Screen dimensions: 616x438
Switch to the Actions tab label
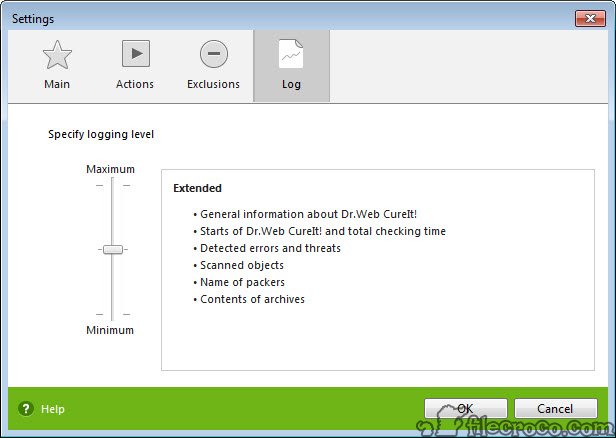click(135, 84)
